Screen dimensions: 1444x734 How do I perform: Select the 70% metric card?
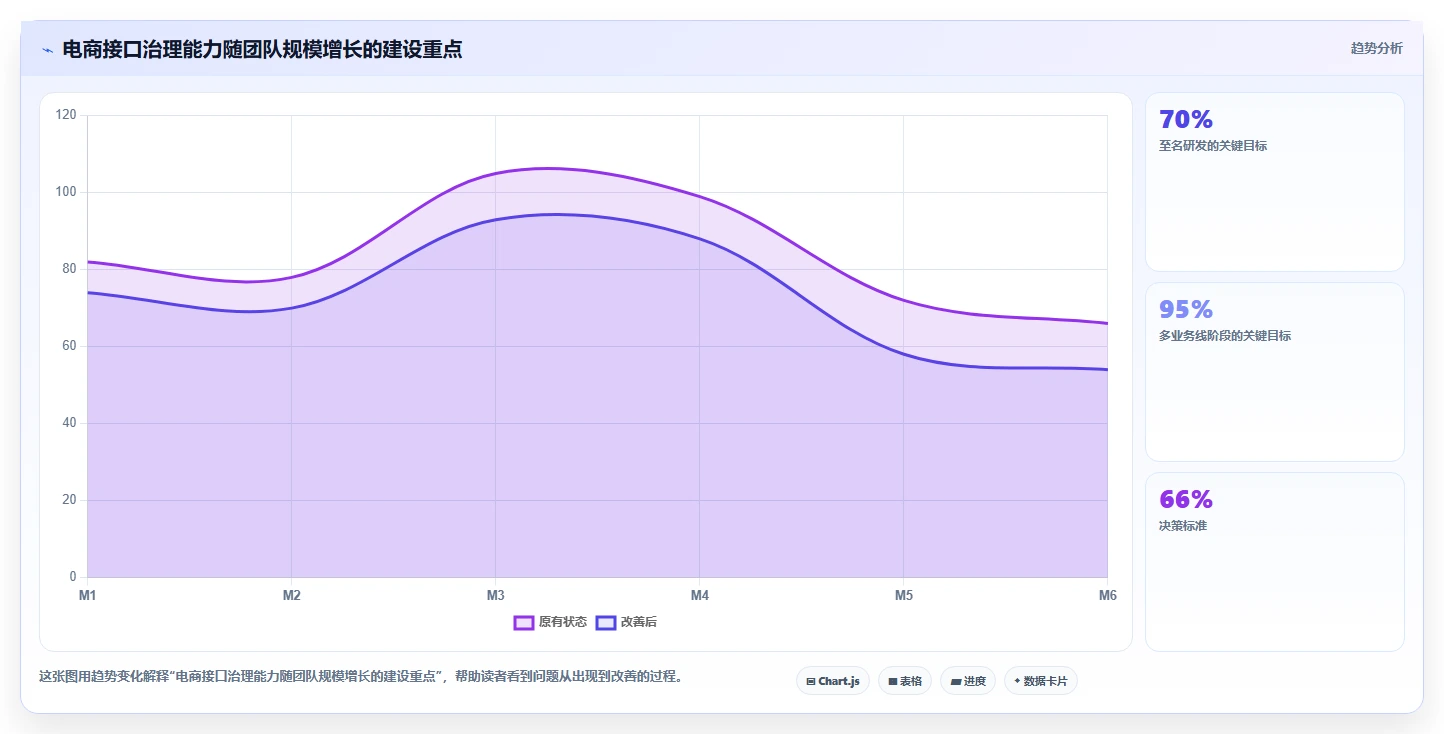[x=1274, y=182]
